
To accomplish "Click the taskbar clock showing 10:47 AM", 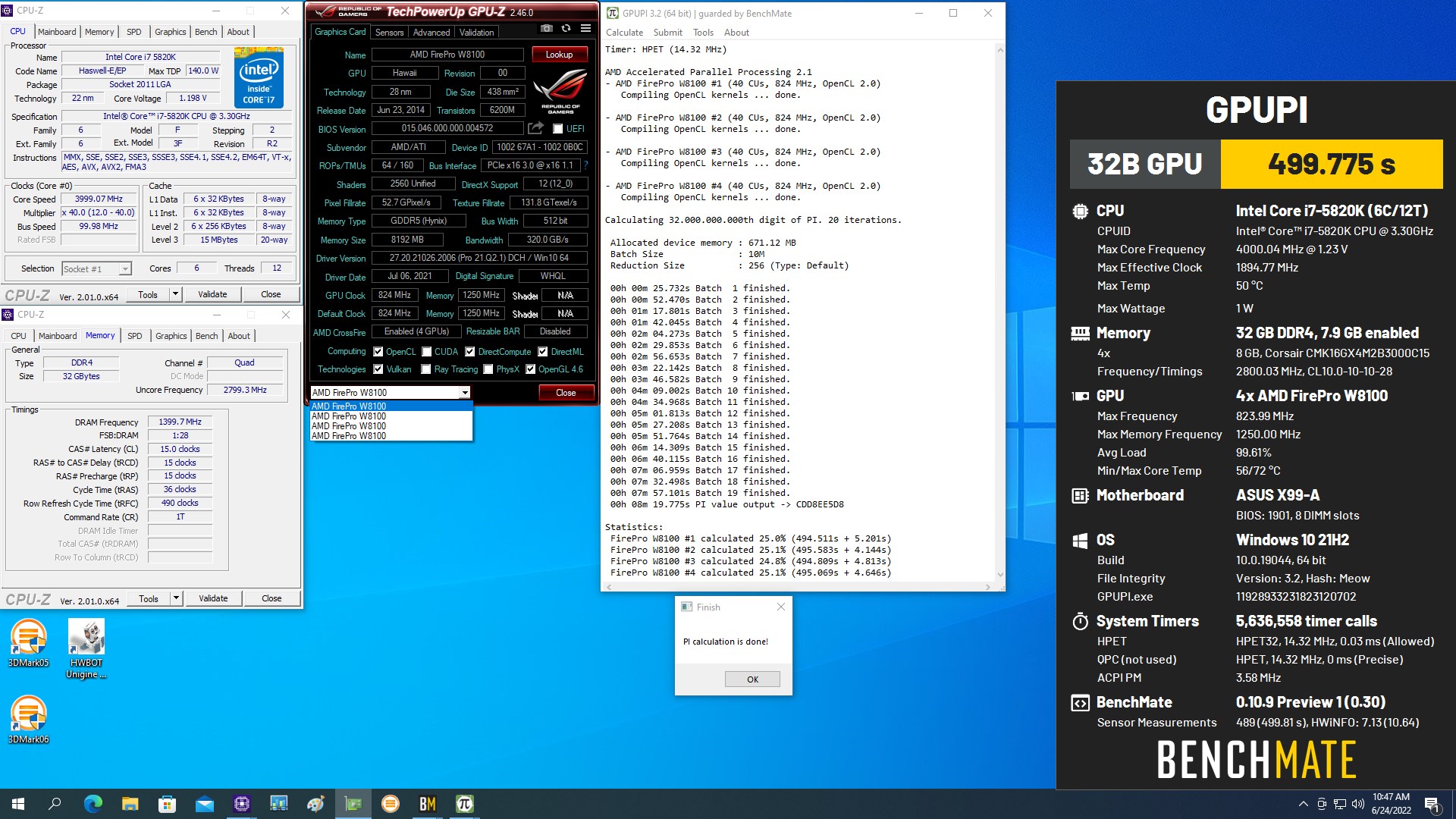I will (1391, 804).
